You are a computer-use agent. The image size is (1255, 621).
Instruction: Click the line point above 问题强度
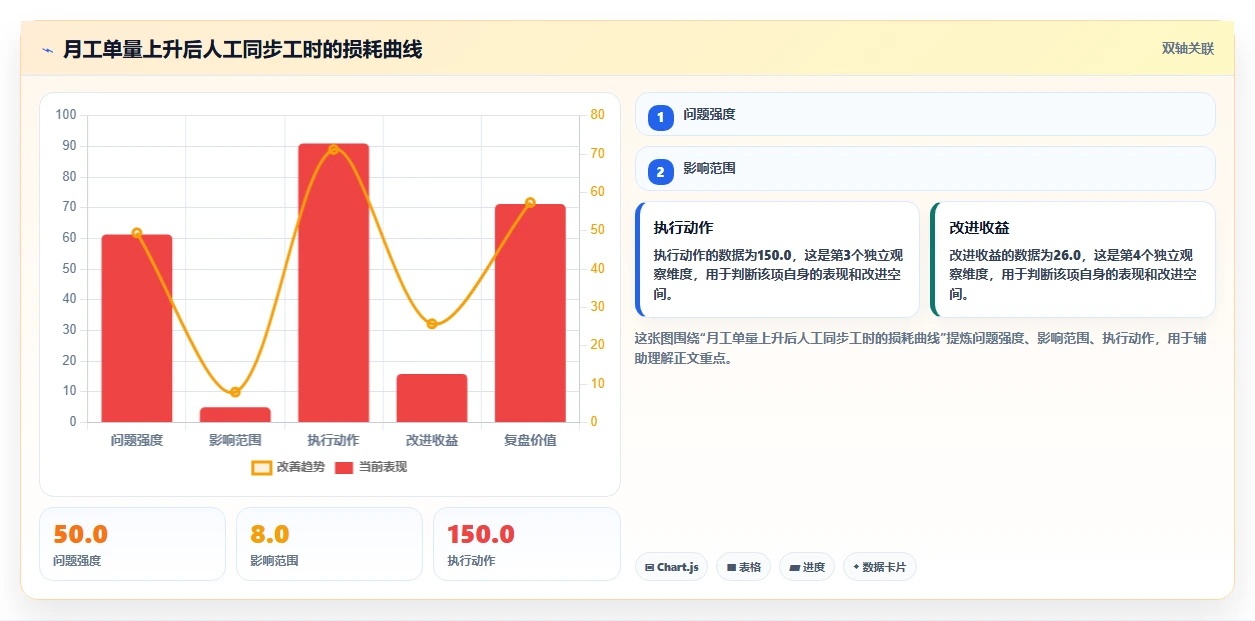pyautogui.click(x=137, y=233)
